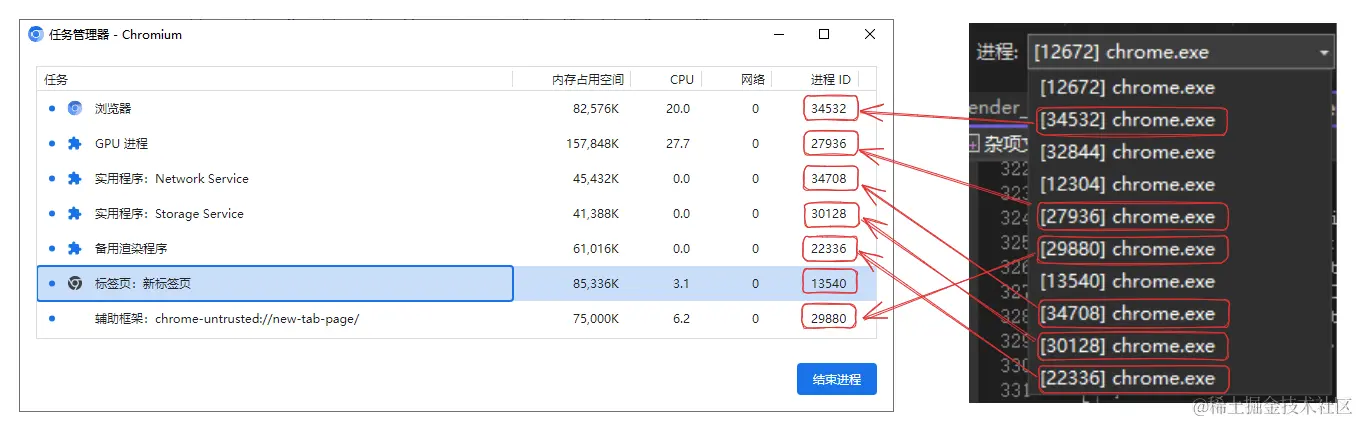
Task: Select the 辅助框架 chrome-untrusted://new-tab-page/ row
Action: 457,318
